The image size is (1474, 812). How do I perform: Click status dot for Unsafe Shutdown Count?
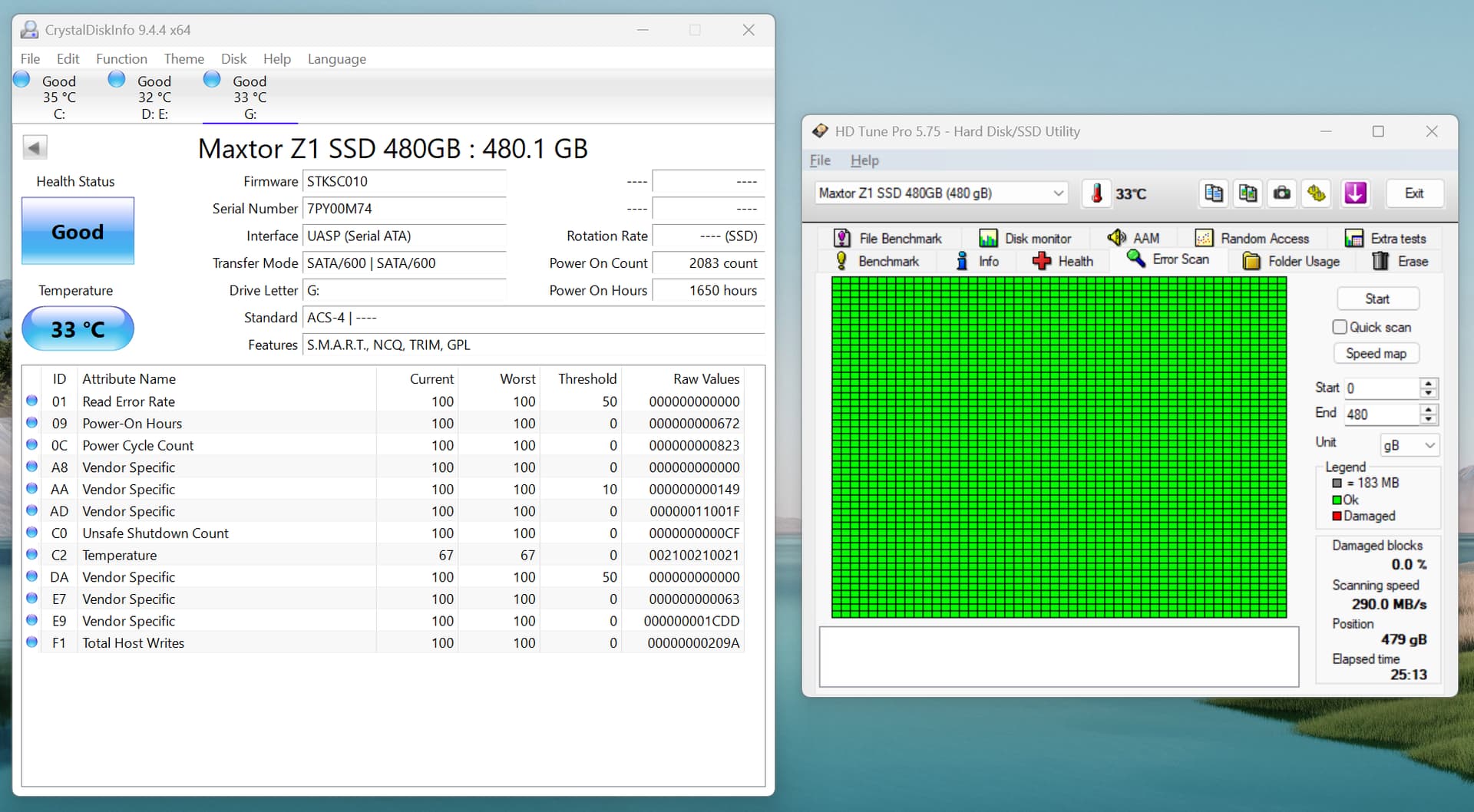(31, 532)
